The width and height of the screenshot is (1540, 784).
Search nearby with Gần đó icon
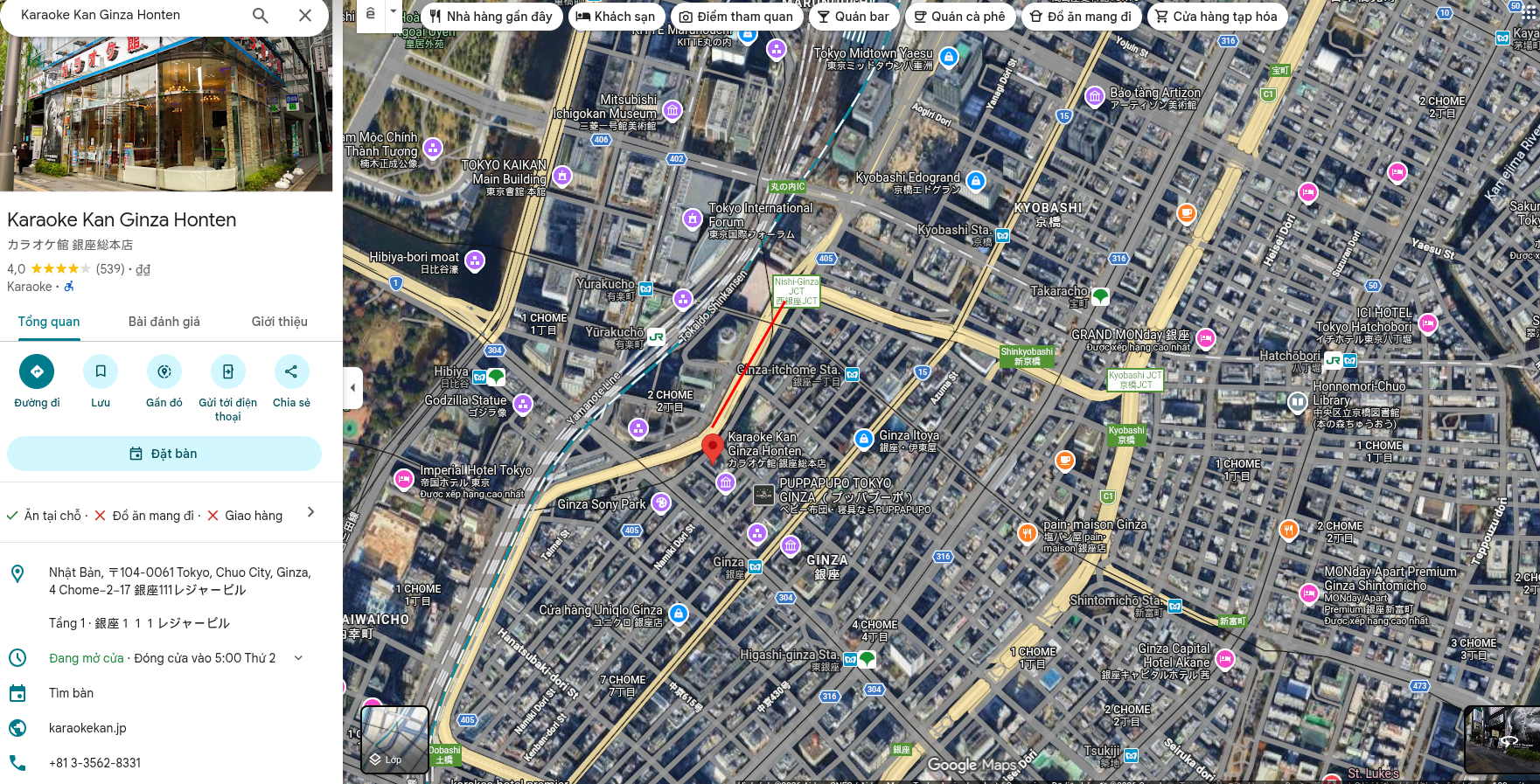pos(164,371)
